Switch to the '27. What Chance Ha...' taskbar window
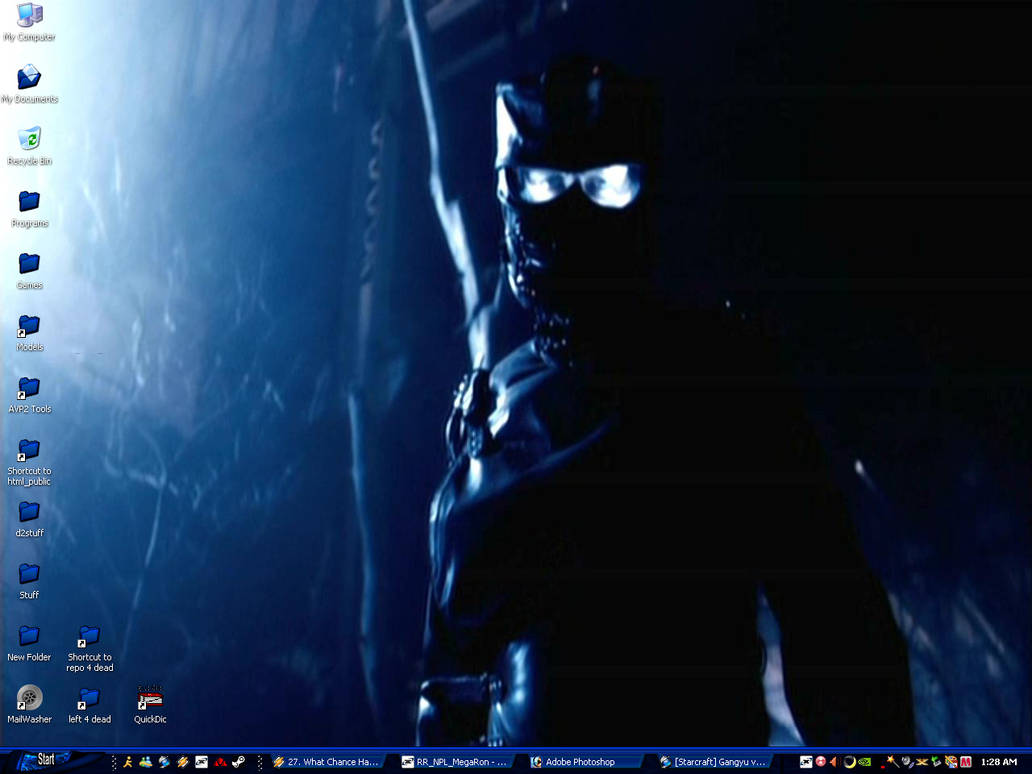The width and height of the screenshot is (1032, 774). click(x=326, y=762)
